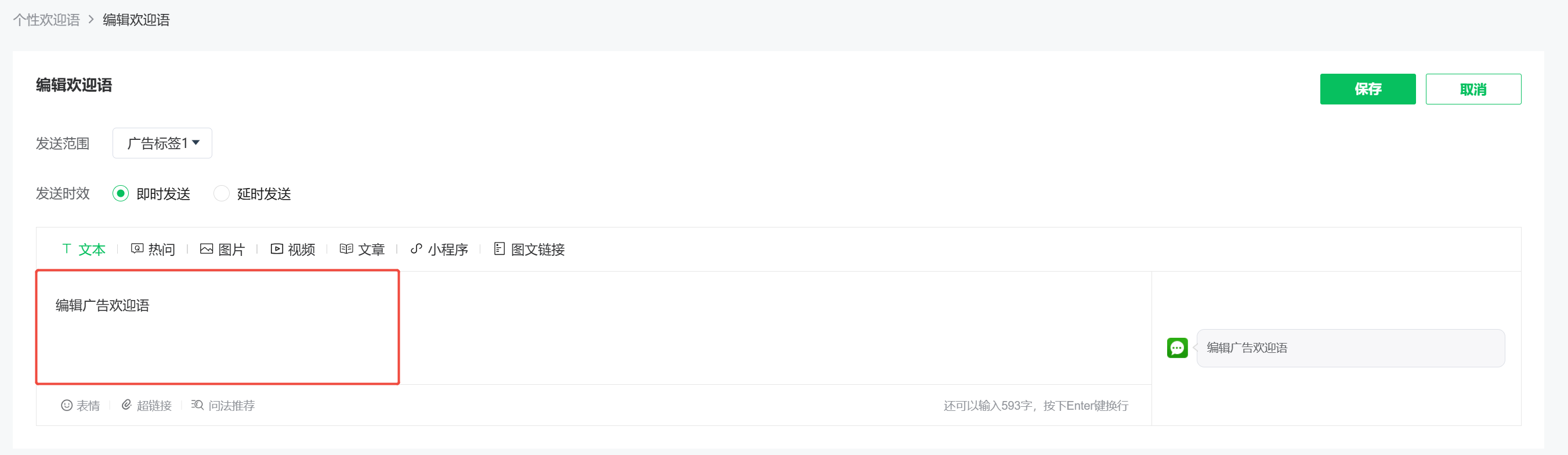Select 延时发送 radio option
The image size is (1568, 455).
tap(222, 194)
